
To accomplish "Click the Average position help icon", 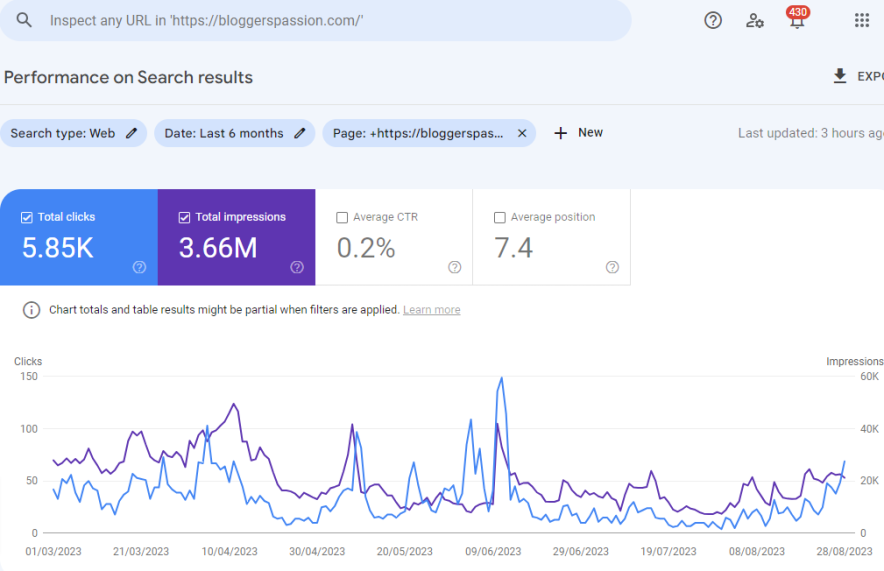I will coord(612,267).
